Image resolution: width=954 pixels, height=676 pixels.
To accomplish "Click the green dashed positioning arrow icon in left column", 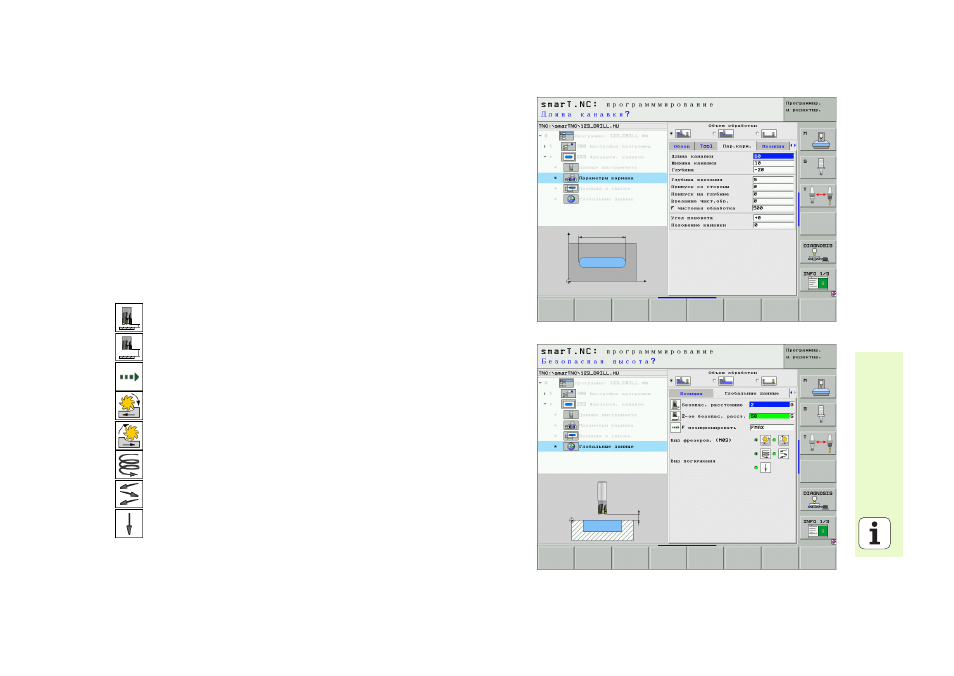I will pyautogui.click(x=129, y=377).
